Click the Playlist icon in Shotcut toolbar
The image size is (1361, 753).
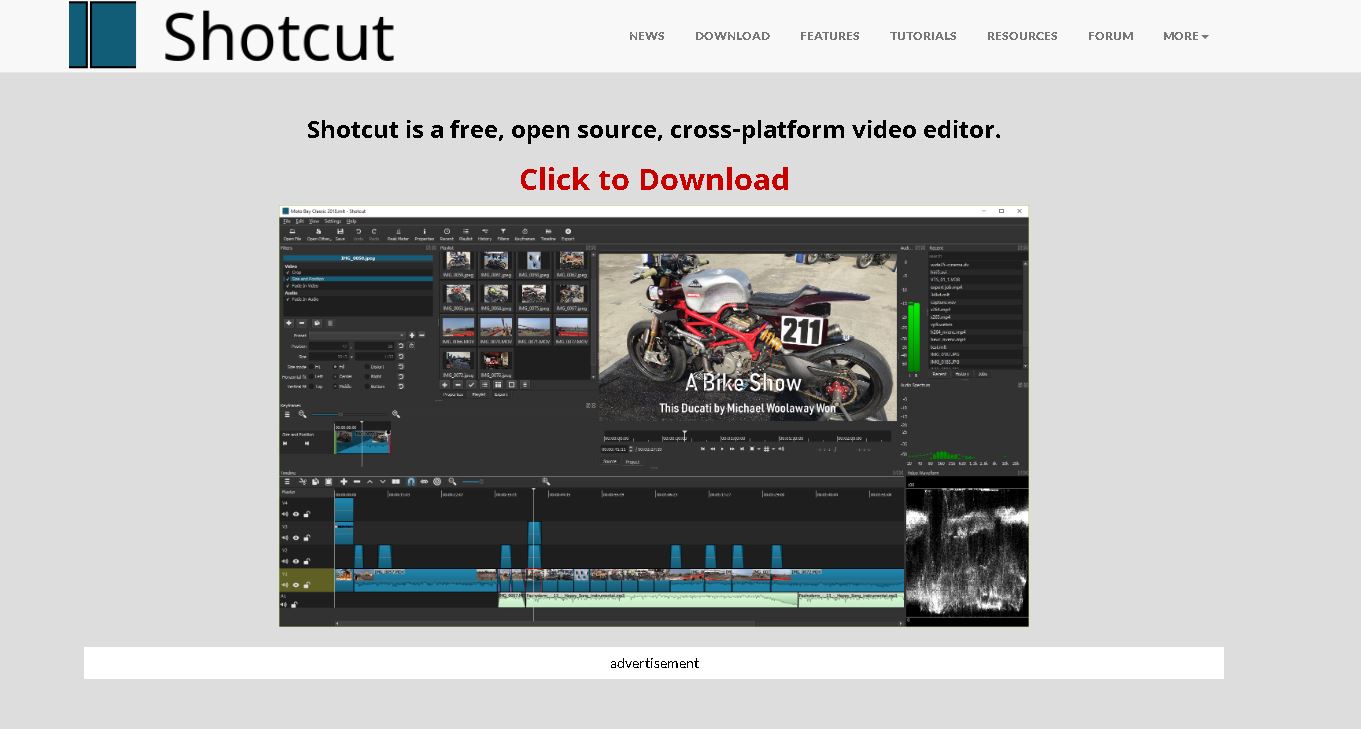(465, 234)
